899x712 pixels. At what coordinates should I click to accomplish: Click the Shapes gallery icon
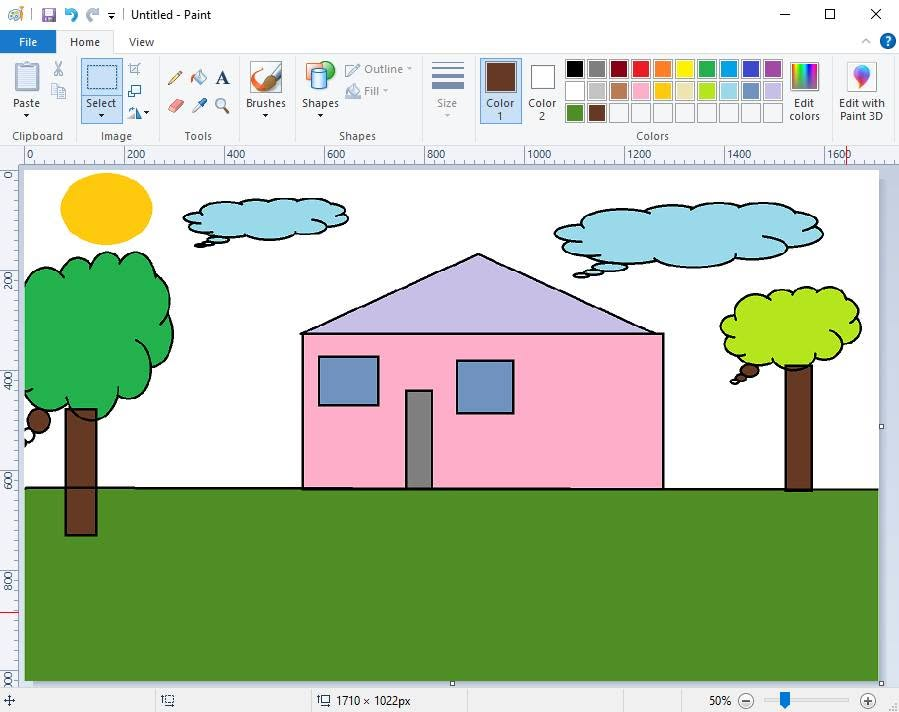coord(319,77)
